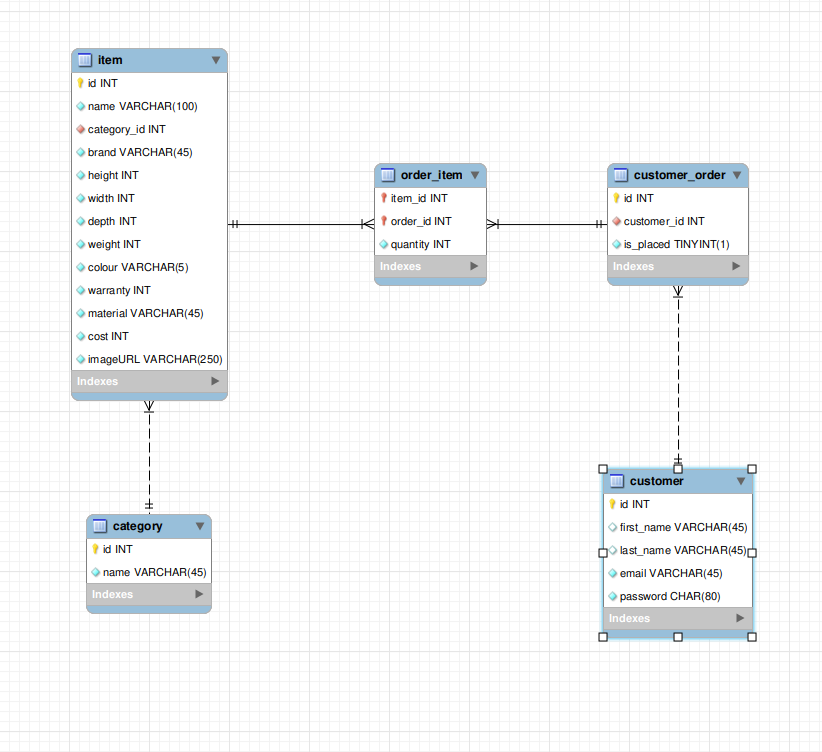
Task: Collapse the category table with header arrow
Action: [200, 526]
